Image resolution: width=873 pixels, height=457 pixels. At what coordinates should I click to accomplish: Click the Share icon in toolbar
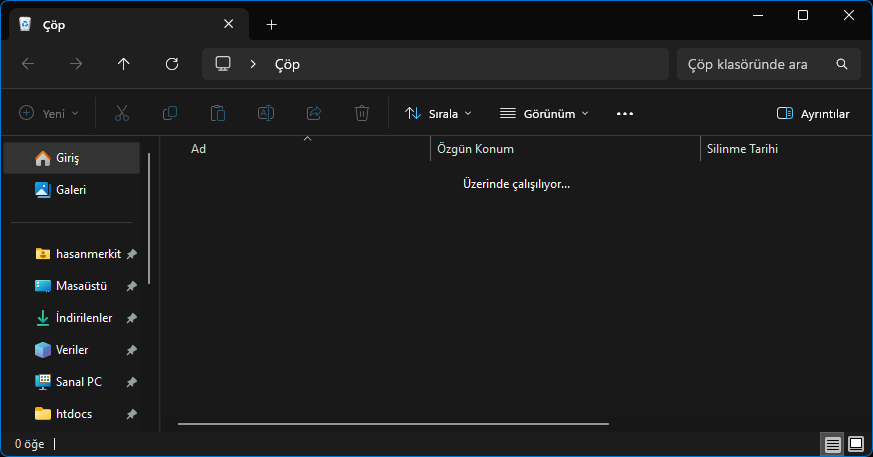click(x=314, y=114)
